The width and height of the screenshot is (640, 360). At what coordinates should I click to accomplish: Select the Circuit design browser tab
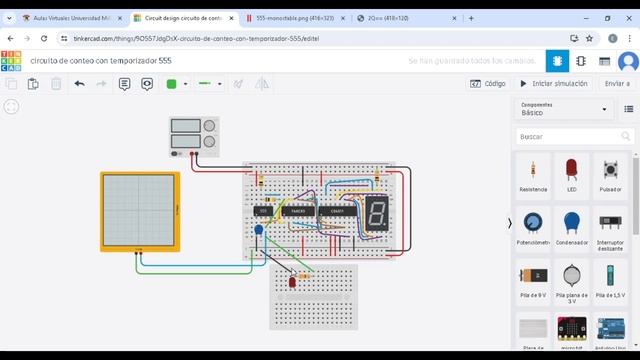tap(183, 18)
